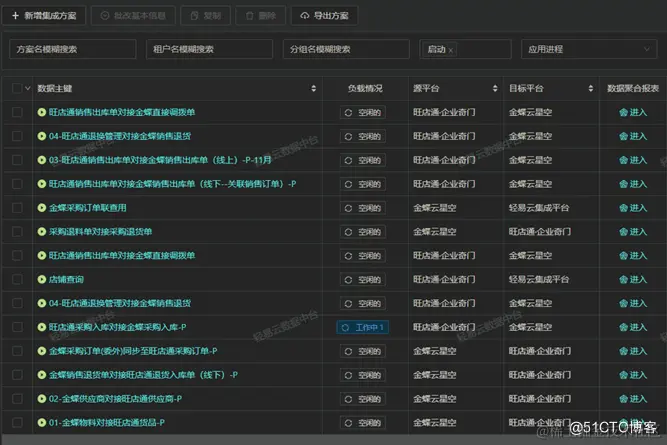Toggle the select-all checkbox in table header
Image resolution: width=667 pixels, height=445 pixels.
(17, 88)
